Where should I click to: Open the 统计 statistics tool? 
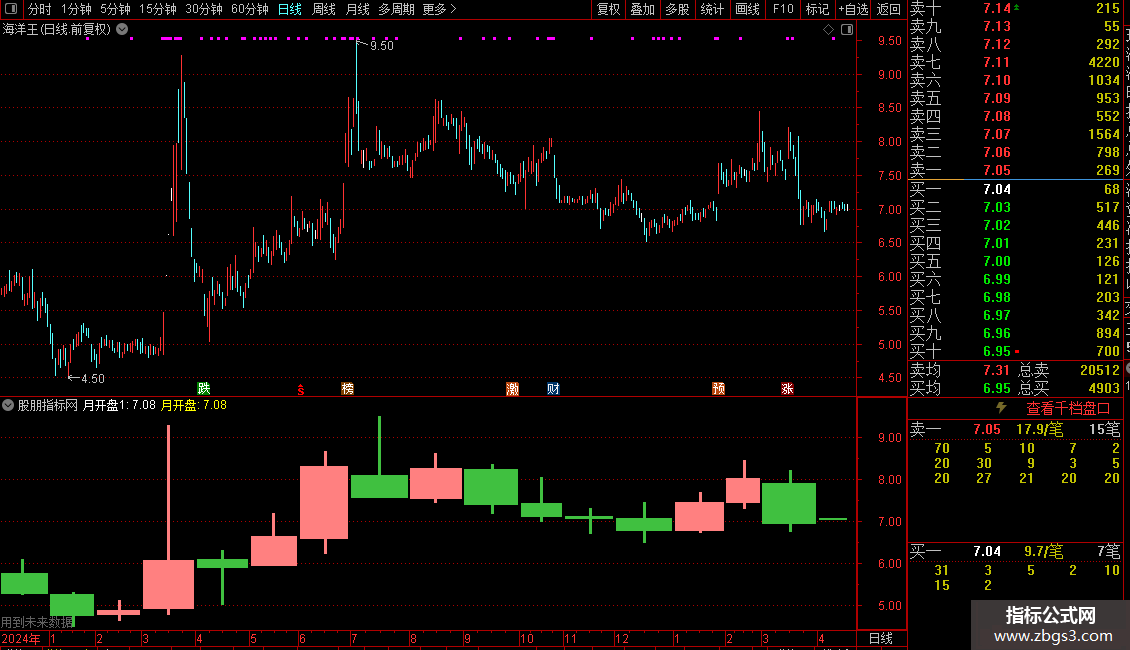[712, 9]
